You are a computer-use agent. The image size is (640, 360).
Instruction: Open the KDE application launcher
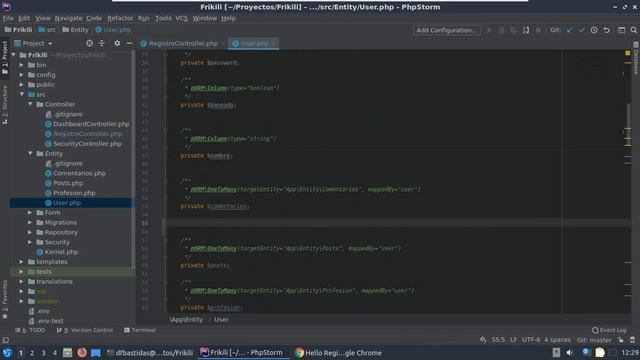7,352
